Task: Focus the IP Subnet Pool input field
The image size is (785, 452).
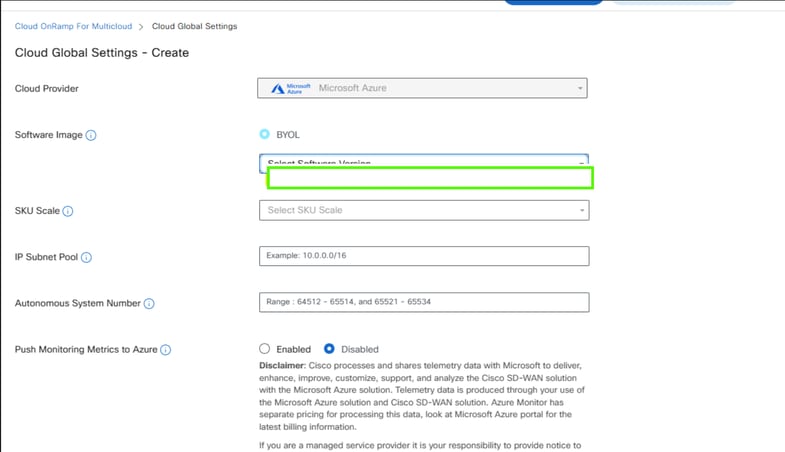Action: (x=423, y=256)
